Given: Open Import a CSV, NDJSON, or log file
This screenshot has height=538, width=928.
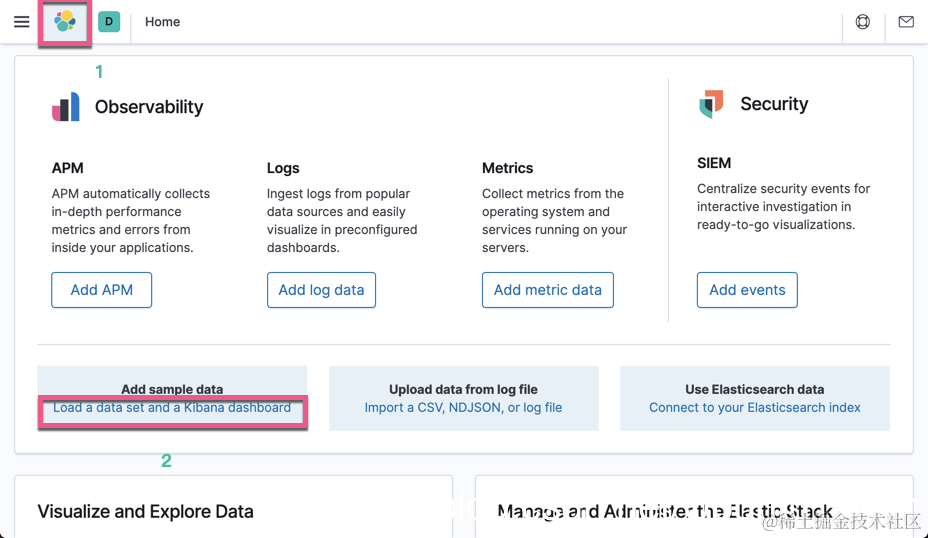Looking at the screenshot, I should pos(463,408).
